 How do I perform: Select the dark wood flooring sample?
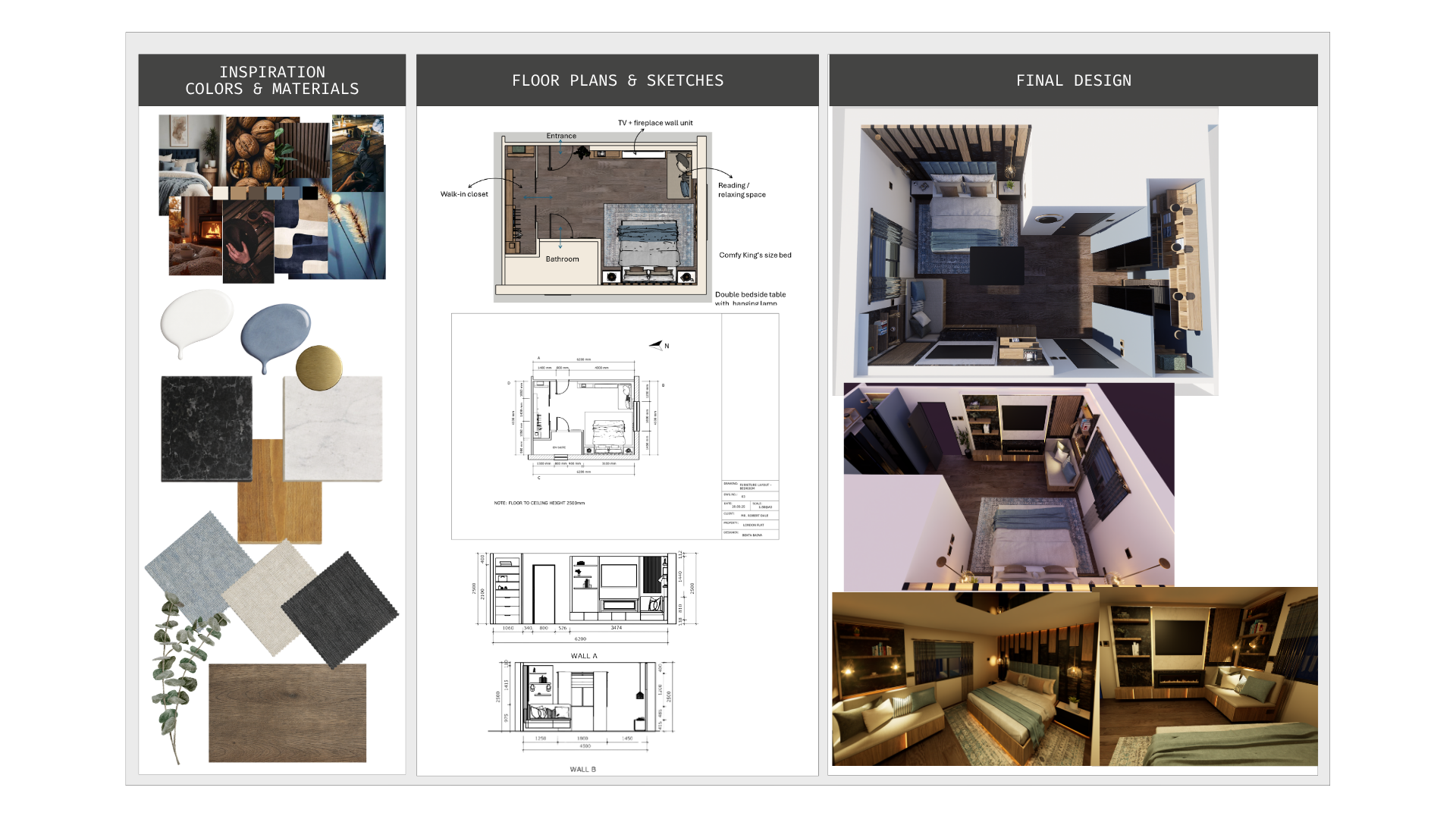(287, 713)
